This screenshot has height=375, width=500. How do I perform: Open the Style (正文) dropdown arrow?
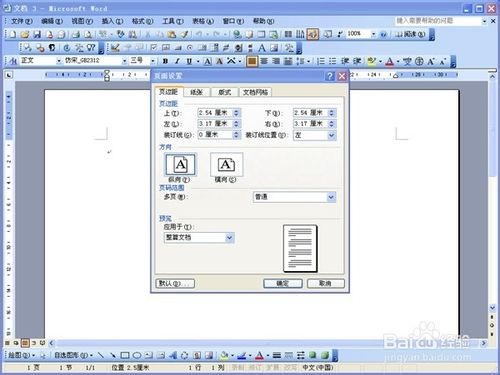(59, 61)
